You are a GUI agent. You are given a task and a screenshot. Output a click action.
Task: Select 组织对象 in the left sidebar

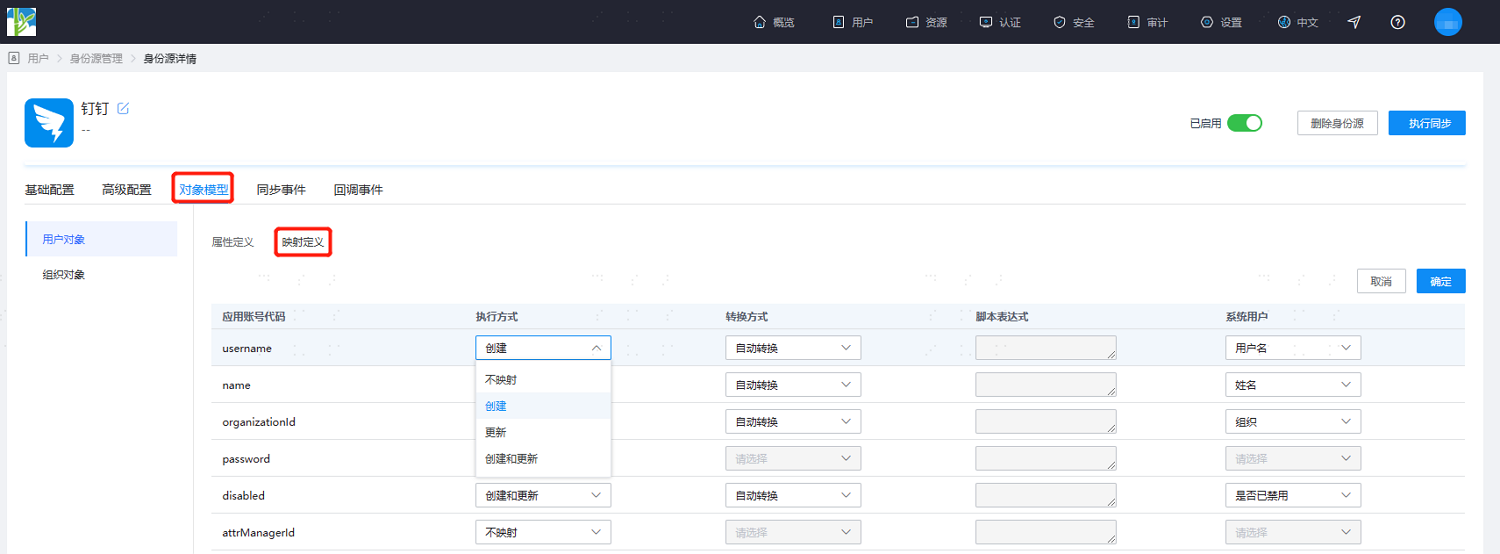[64, 274]
